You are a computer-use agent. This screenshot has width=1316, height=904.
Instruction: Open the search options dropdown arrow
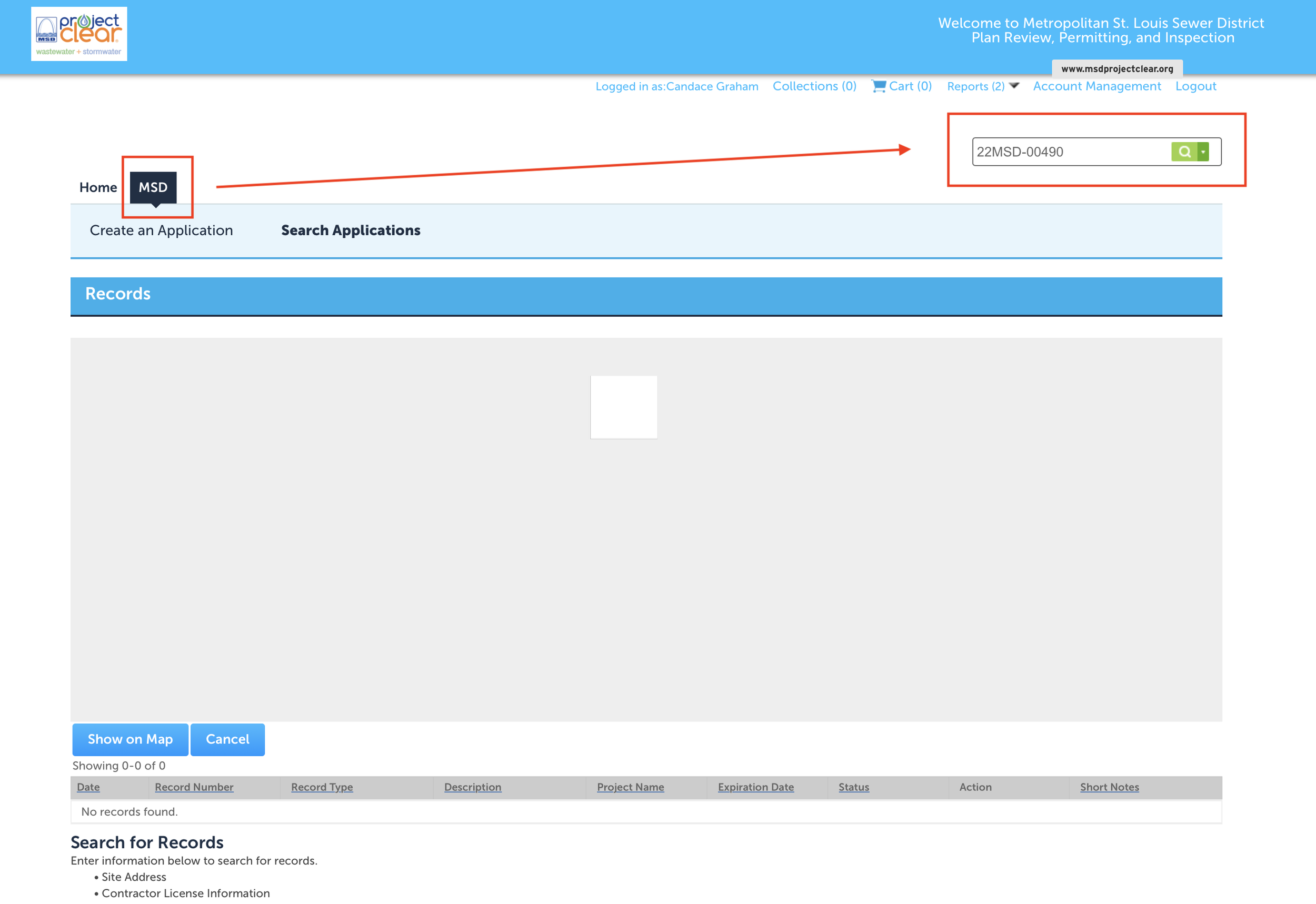[1203, 152]
